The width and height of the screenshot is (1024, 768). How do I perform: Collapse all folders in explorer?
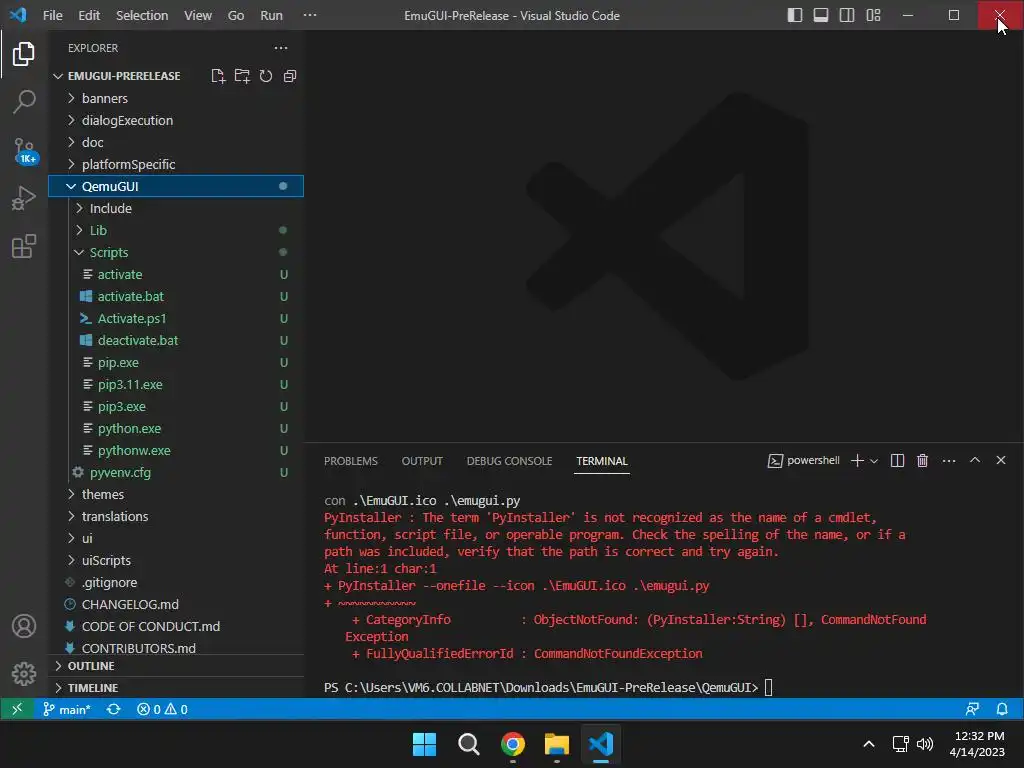[290, 76]
